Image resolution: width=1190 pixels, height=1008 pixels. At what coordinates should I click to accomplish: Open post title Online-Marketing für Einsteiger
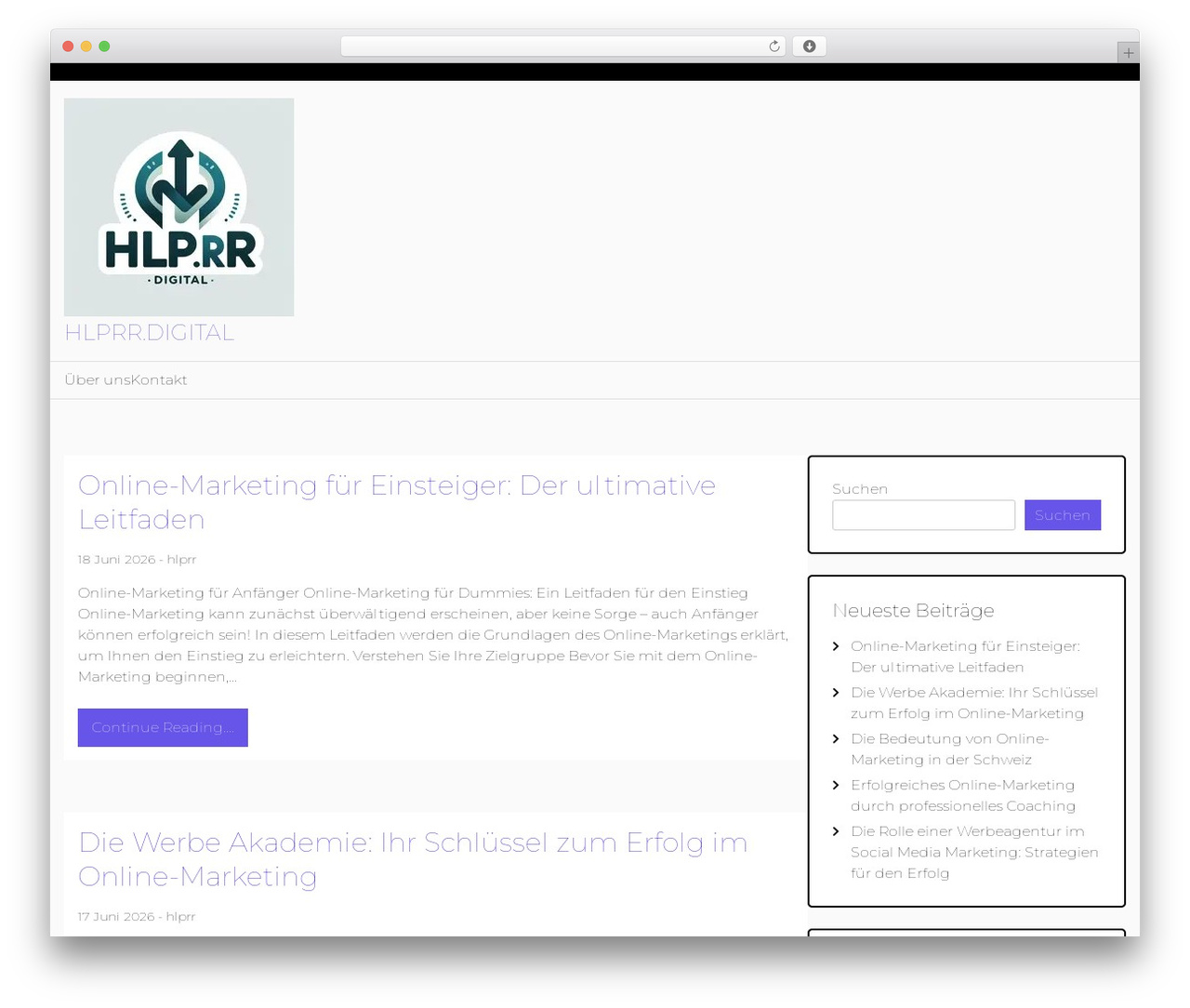(397, 502)
